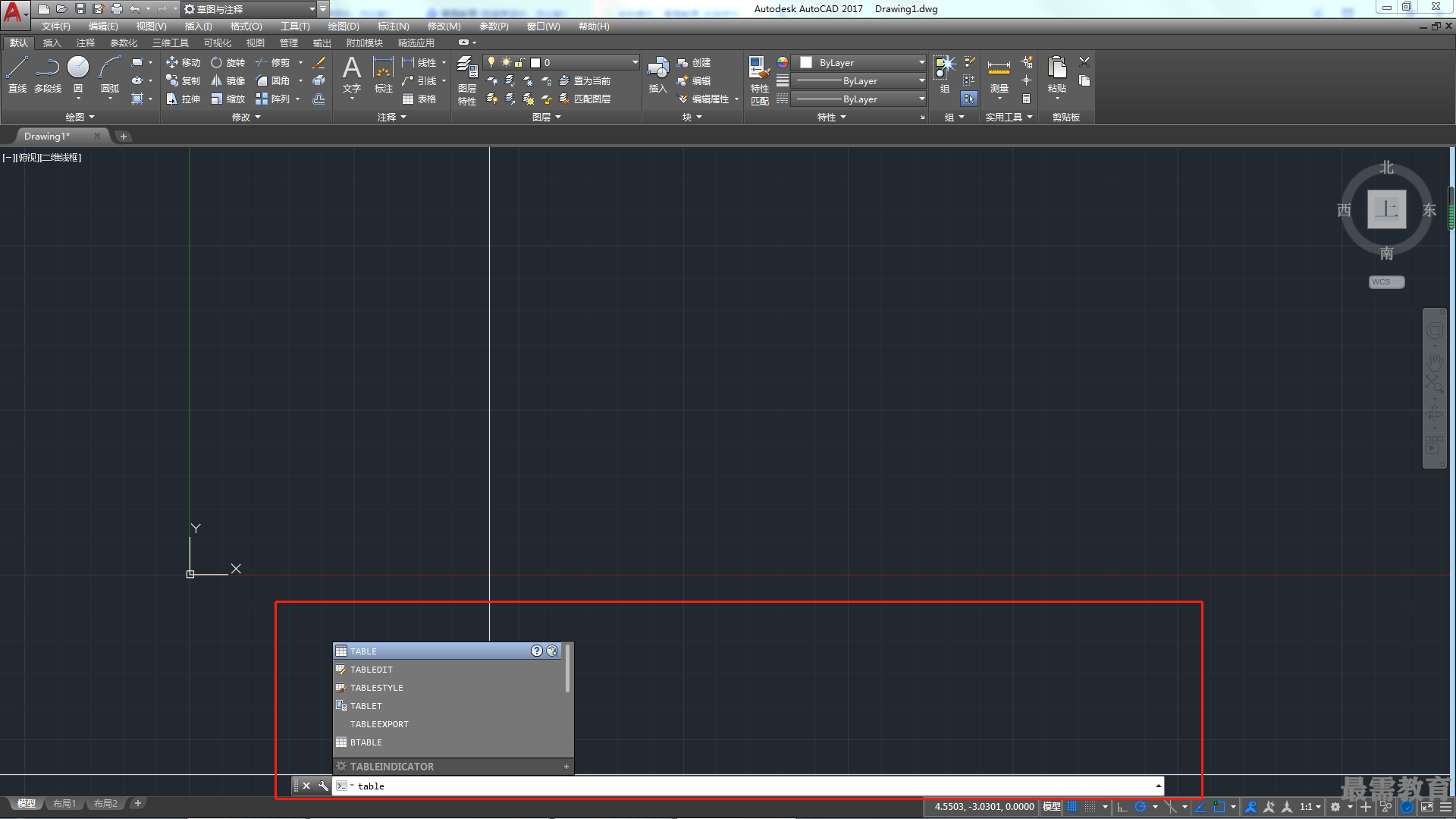The height and width of the screenshot is (819, 1456).
Task: Toggle clean screen icon in status bar
Action: 1426,807
